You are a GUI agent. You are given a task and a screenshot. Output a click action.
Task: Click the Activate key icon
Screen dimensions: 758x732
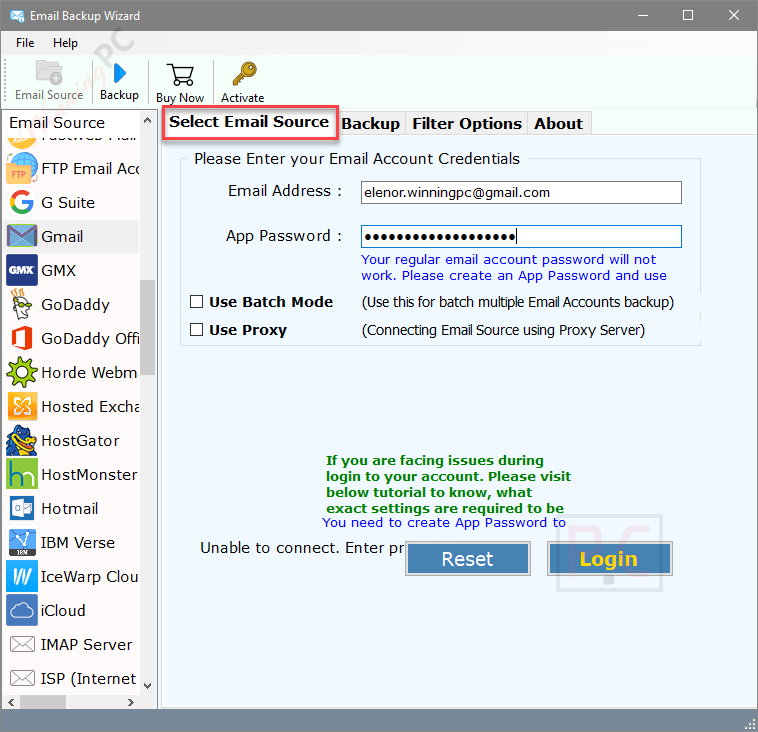click(244, 74)
